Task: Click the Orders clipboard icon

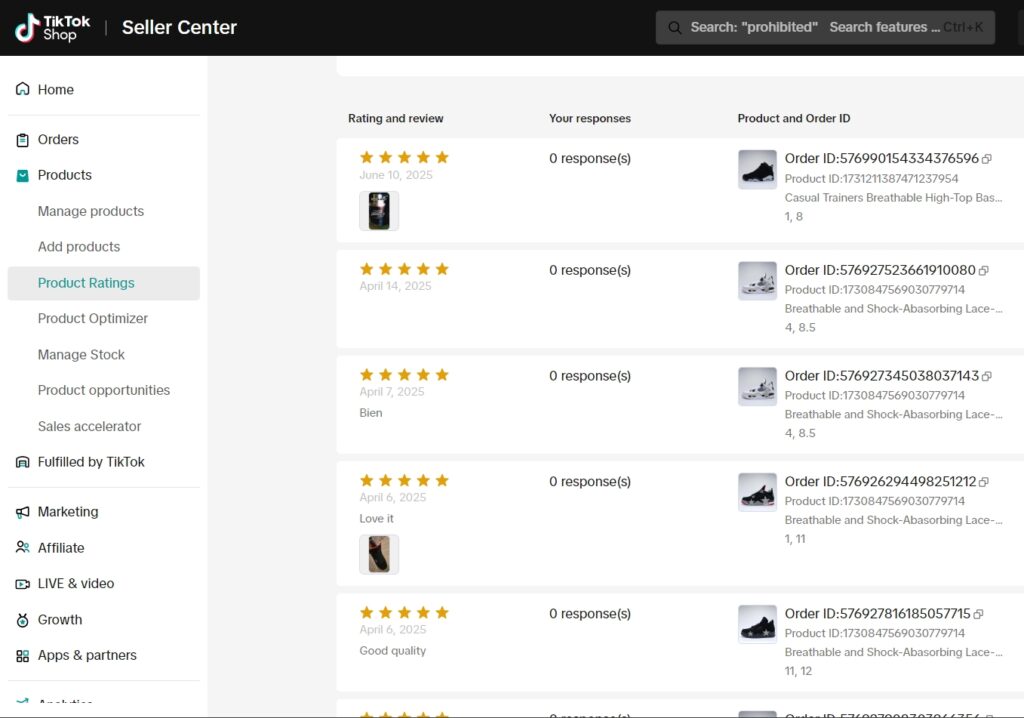Action: pos(22,140)
